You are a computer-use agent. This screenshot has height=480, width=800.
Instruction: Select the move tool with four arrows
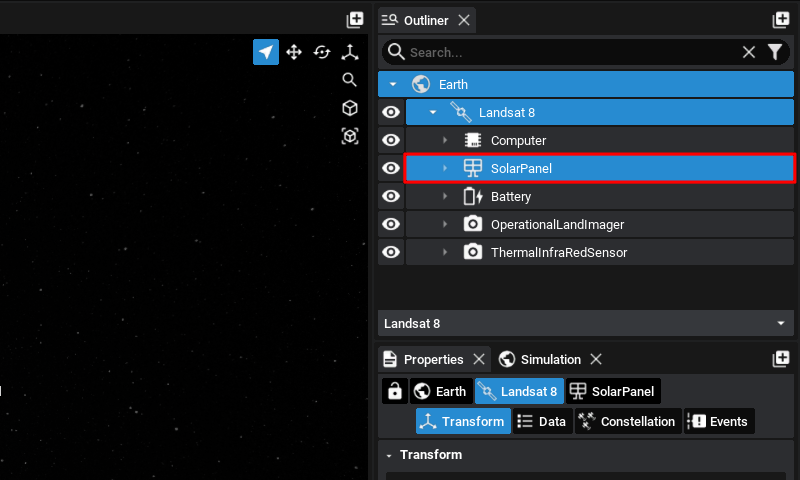click(294, 52)
